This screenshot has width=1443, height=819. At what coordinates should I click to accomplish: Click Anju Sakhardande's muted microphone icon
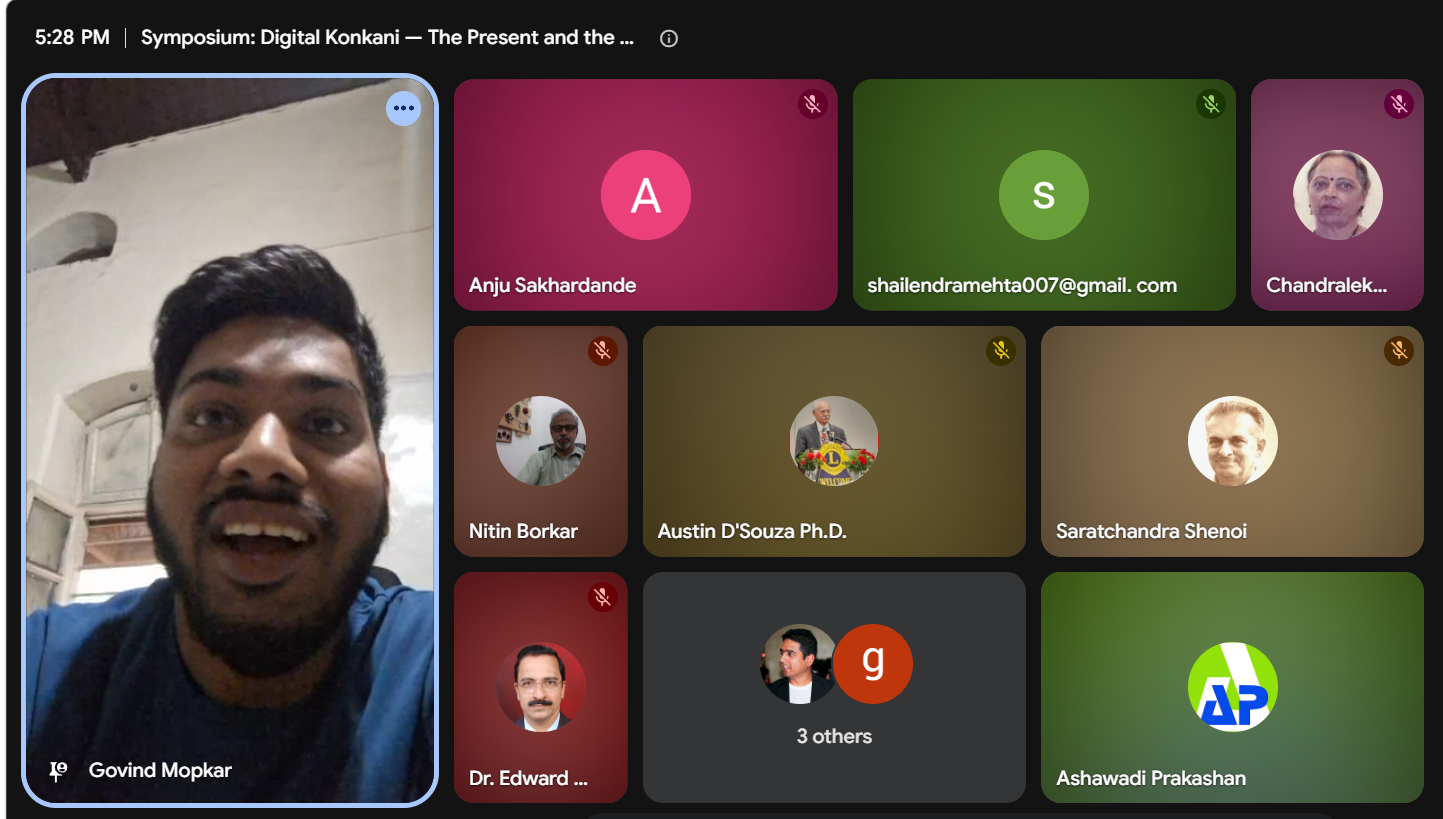(812, 104)
